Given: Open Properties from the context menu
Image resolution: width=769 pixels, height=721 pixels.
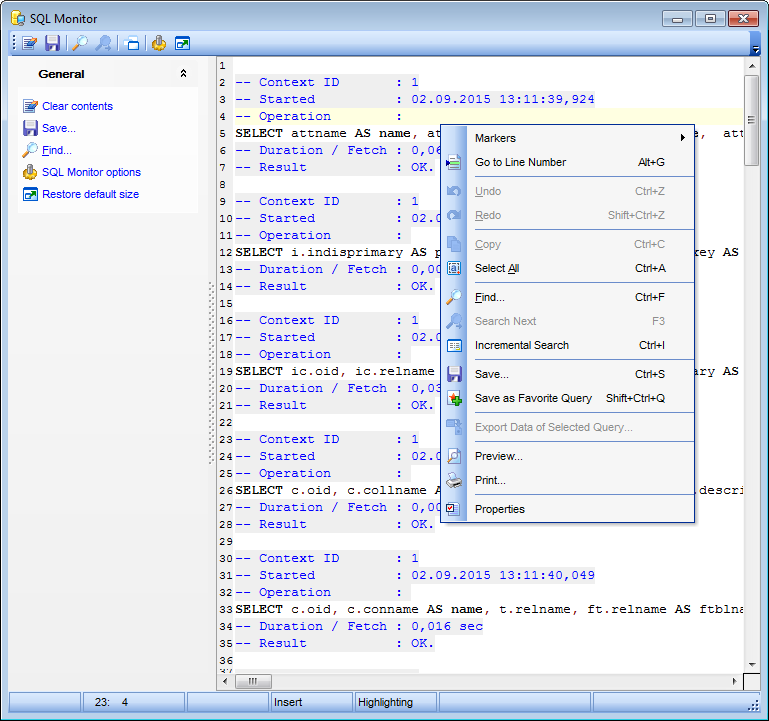Looking at the screenshot, I should coord(499,509).
